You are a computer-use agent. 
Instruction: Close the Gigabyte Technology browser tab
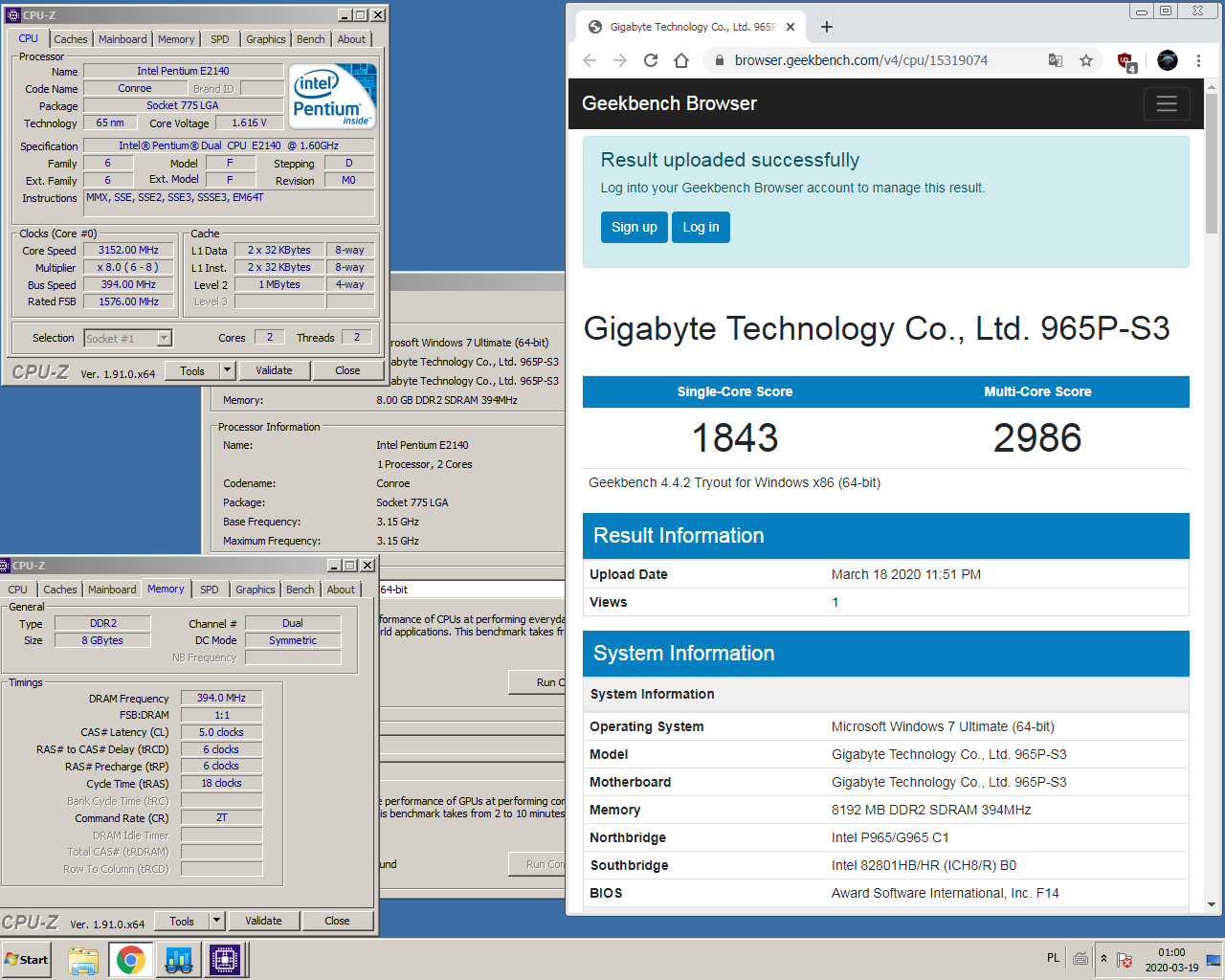click(791, 27)
